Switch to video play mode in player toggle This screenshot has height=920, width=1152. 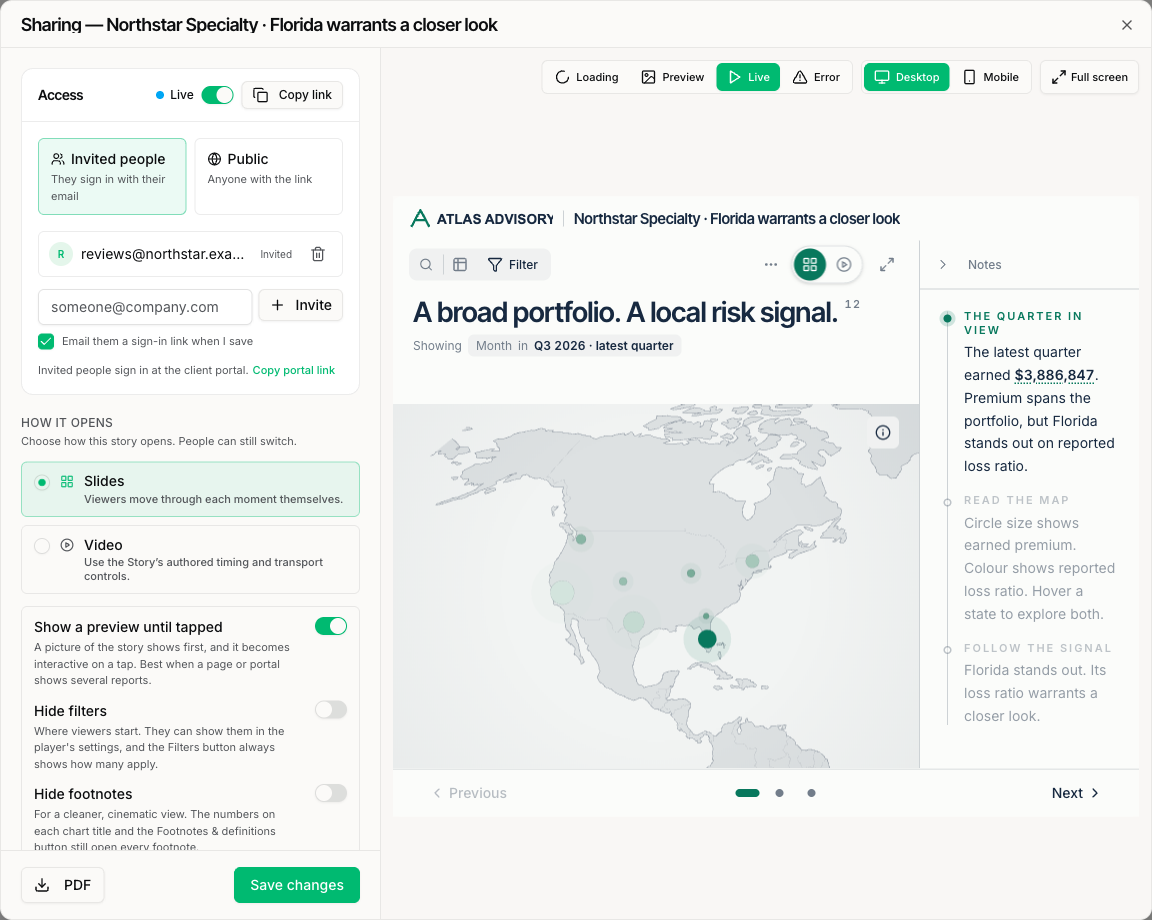pos(844,265)
